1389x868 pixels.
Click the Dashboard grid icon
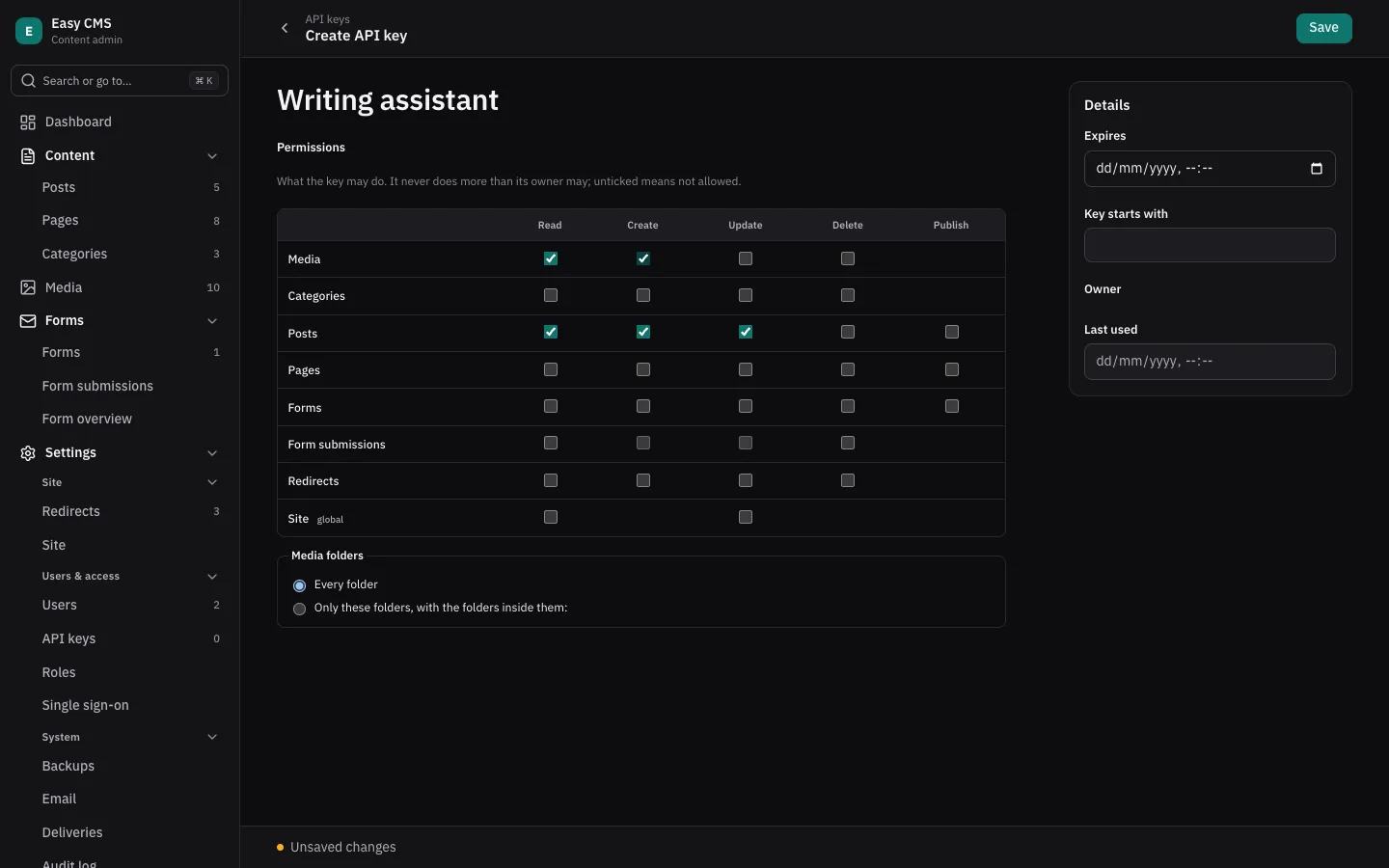(28, 122)
